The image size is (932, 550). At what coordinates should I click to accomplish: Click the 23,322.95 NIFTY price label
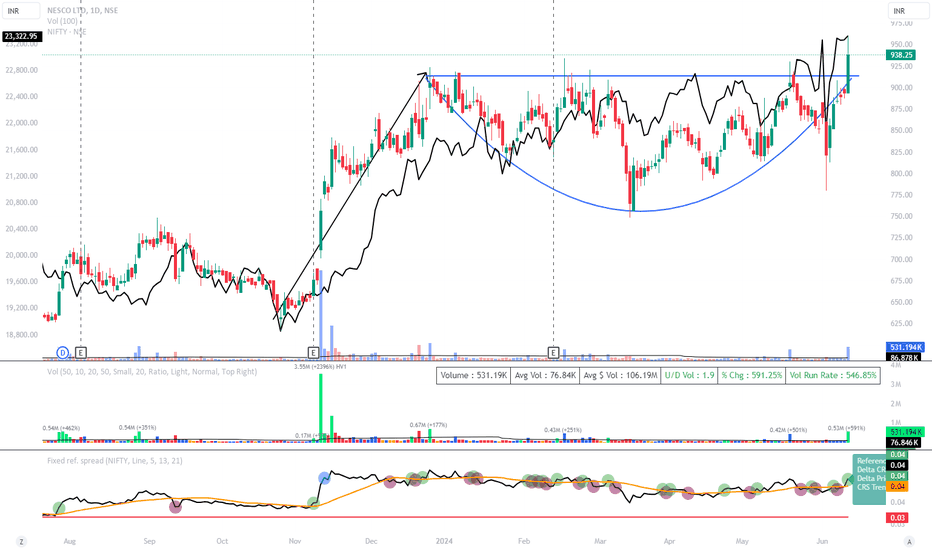pos(21,36)
